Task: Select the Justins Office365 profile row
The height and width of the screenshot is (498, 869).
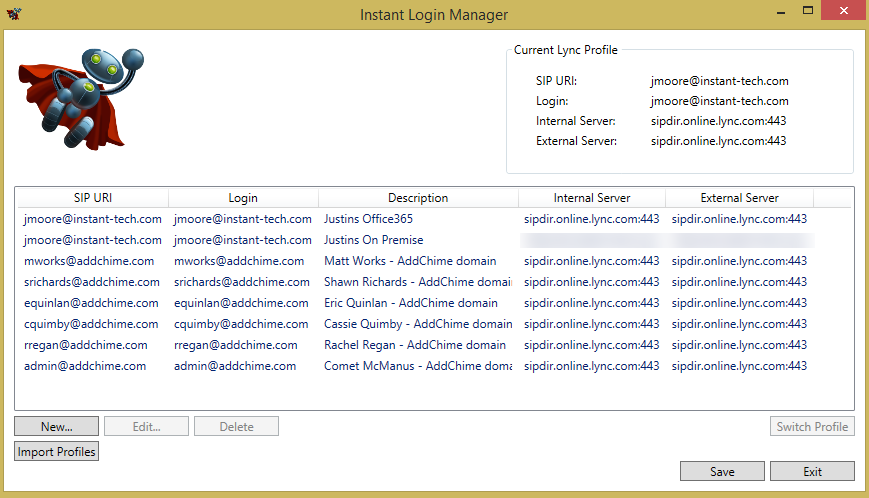Action: 434,219
